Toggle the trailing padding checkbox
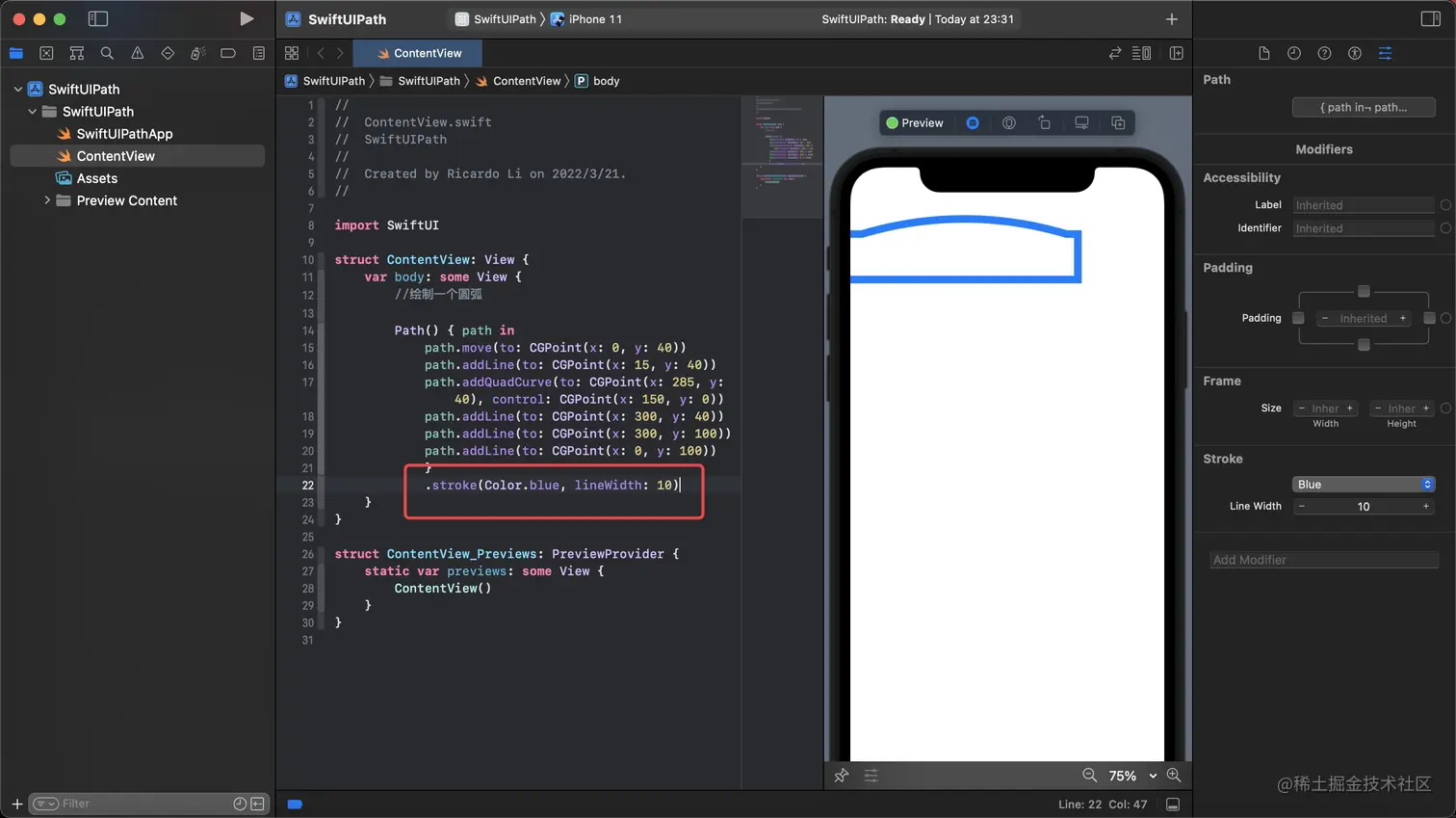The width and height of the screenshot is (1456, 818). pyautogui.click(x=1429, y=318)
